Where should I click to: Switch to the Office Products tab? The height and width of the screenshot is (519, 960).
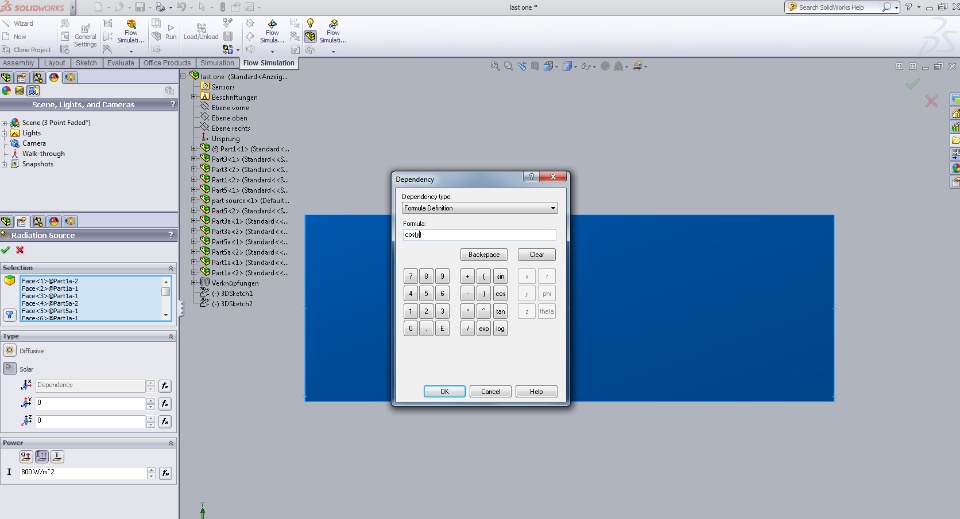pos(167,63)
